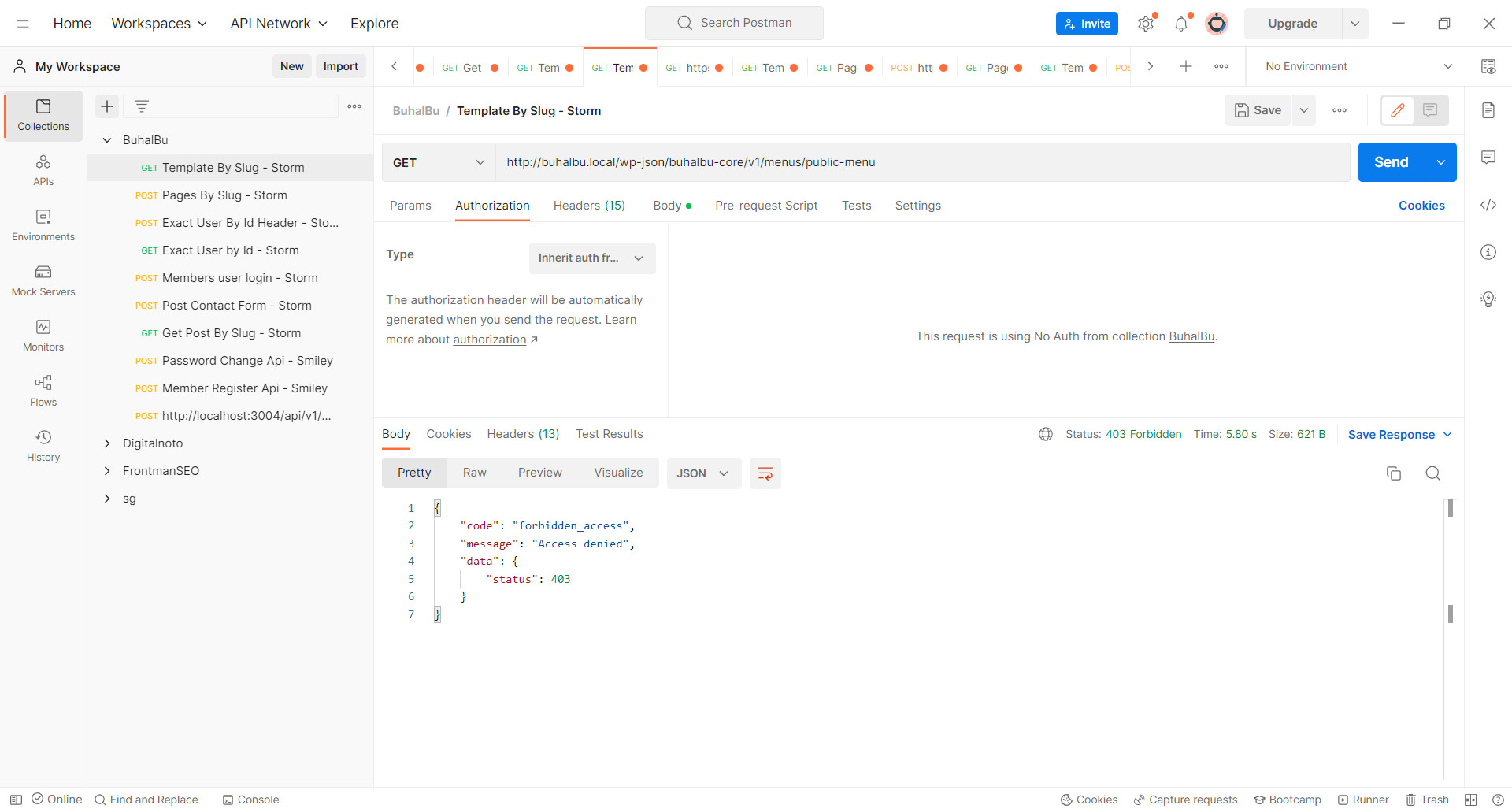
Task: Click the request URL field
Action: tap(921, 162)
